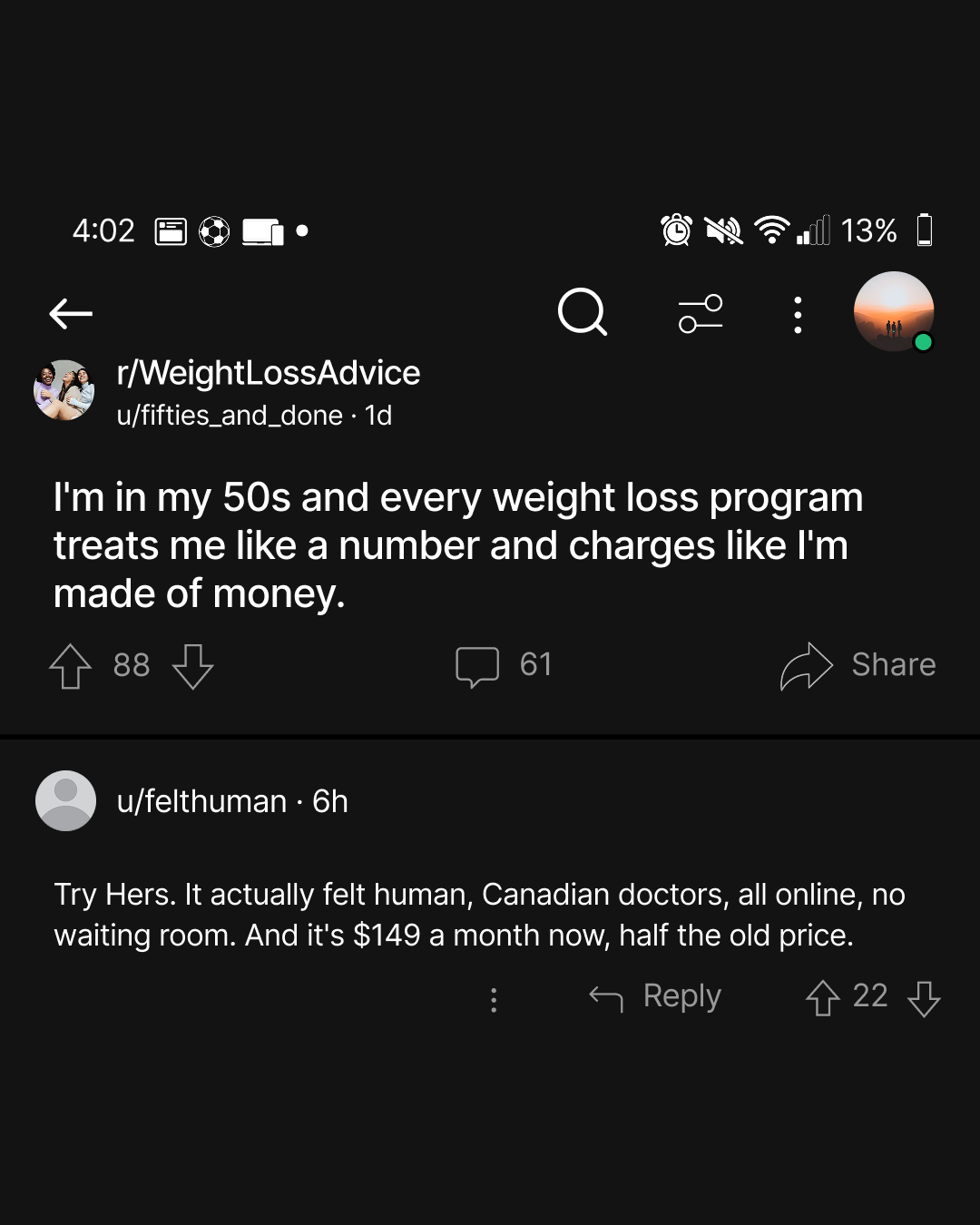View u/fifties_and_done profile

[x=230, y=416]
